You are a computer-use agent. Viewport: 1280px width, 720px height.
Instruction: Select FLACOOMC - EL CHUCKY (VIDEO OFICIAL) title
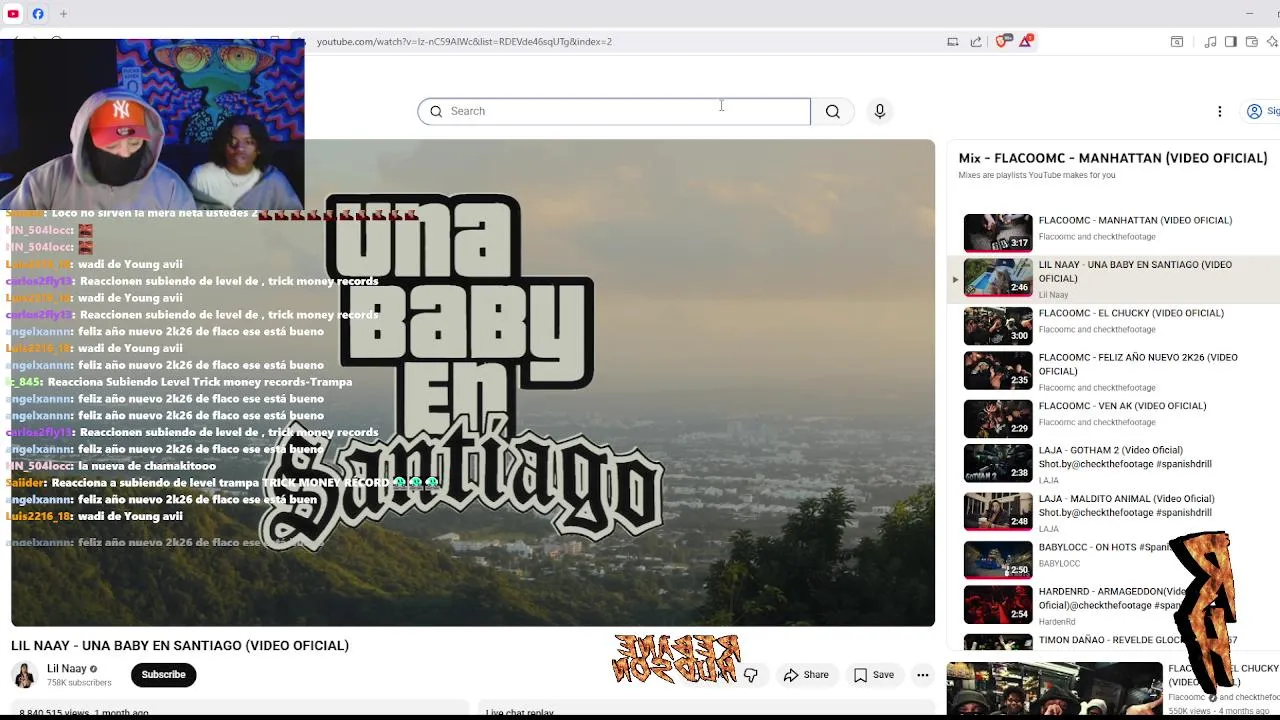[x=1131, y=313]
